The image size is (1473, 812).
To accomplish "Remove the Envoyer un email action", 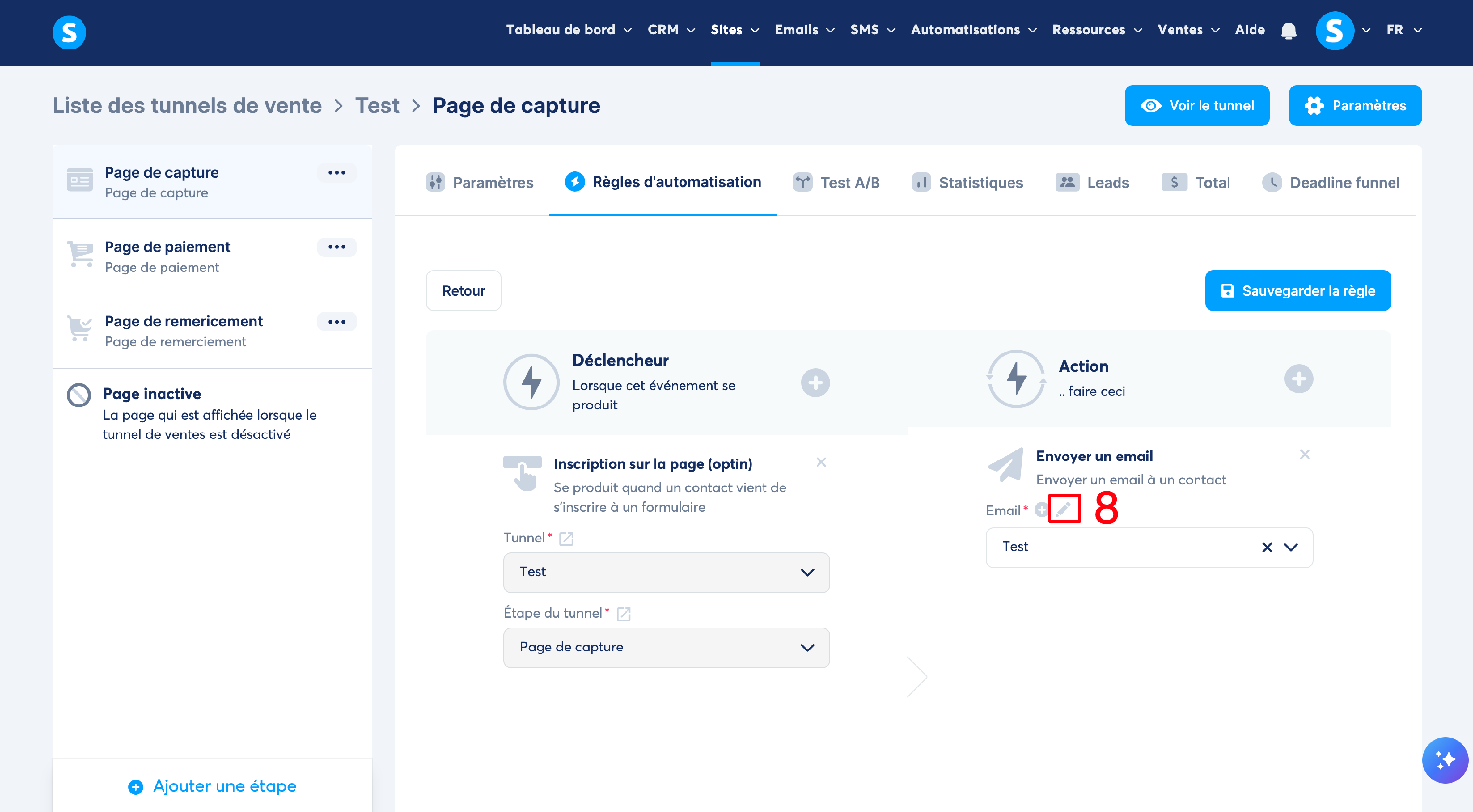I will 1304,454.
